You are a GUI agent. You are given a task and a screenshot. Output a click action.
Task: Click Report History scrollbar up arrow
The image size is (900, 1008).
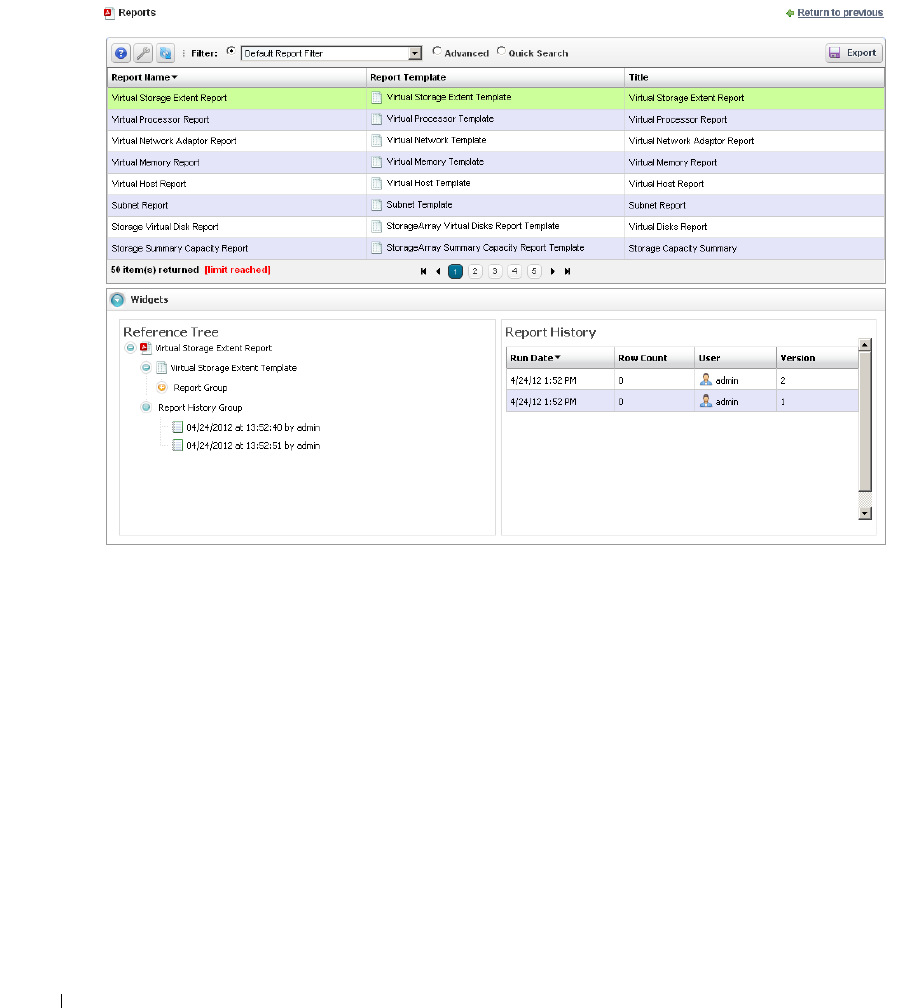point(865,345)
